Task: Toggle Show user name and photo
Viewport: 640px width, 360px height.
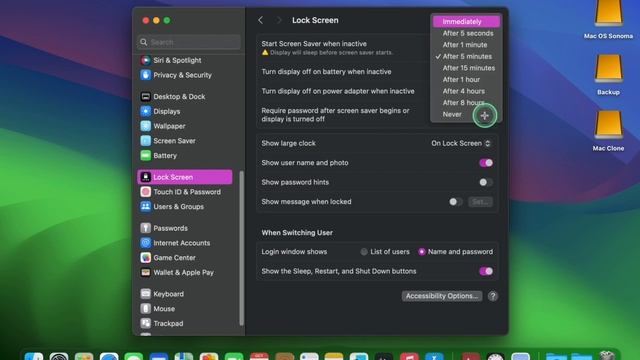Action: (x=486, y=163)
